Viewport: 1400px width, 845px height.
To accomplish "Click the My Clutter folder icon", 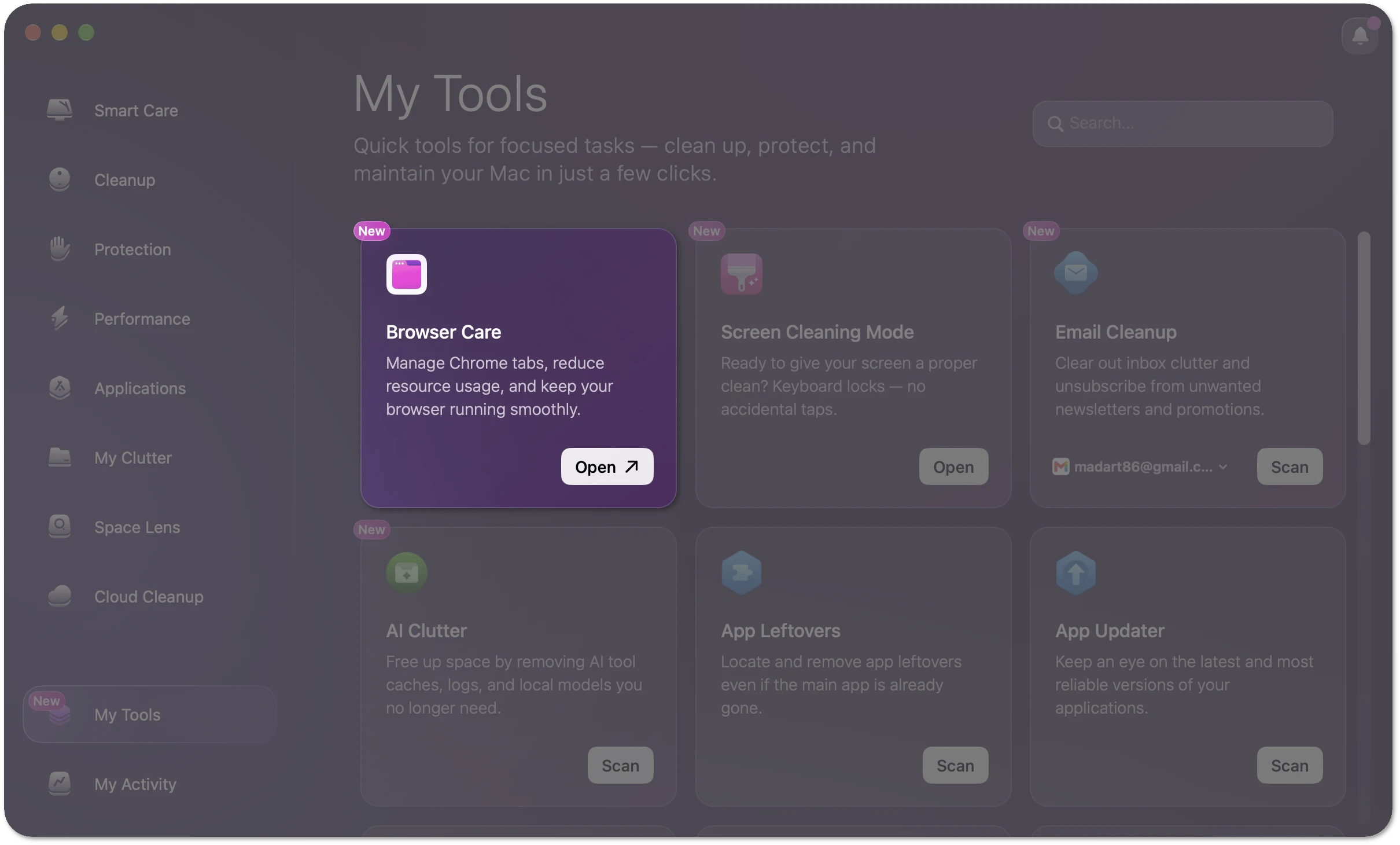I will (60, 457).
